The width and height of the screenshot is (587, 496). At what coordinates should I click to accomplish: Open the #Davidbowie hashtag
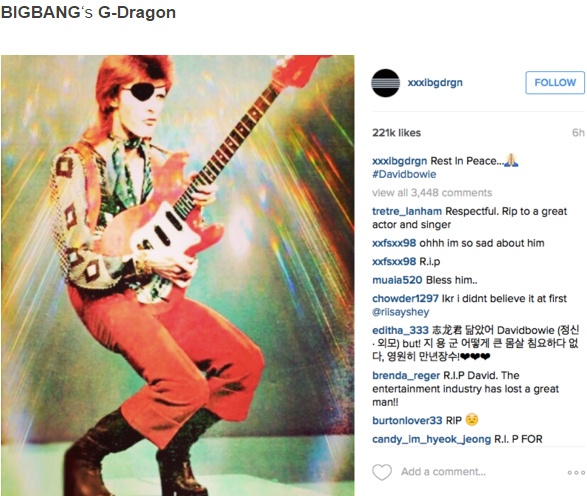click(x=404, y=174)
